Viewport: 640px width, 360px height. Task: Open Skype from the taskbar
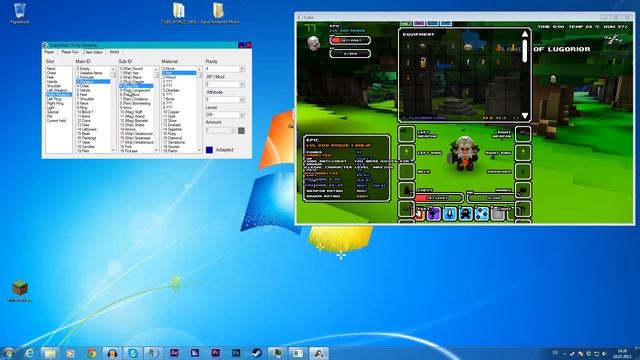coord(132,353)
